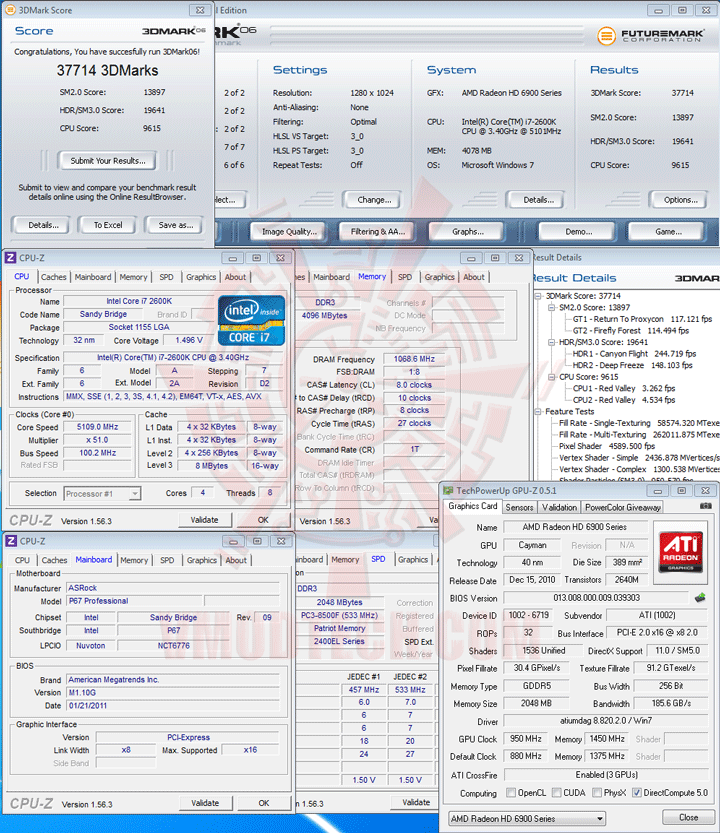The height and width of the screenshot is (833, 720).
Task: Click the CPU-Z title bar icon of top window
Action: point(11,258)
